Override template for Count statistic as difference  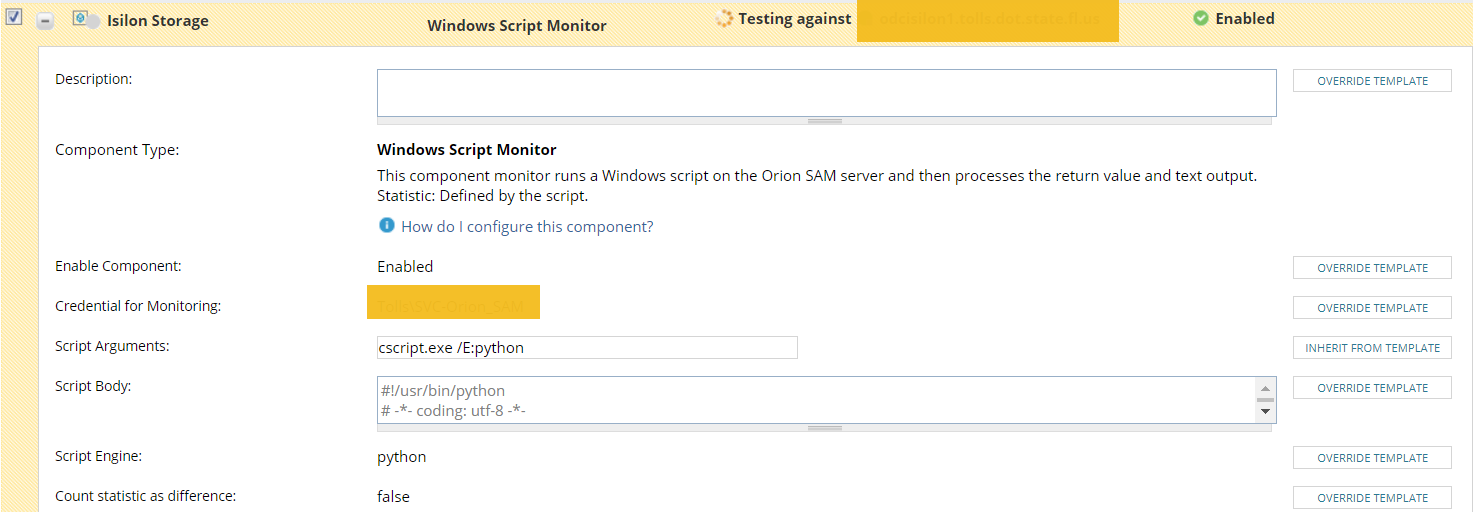click(1372, 498)
